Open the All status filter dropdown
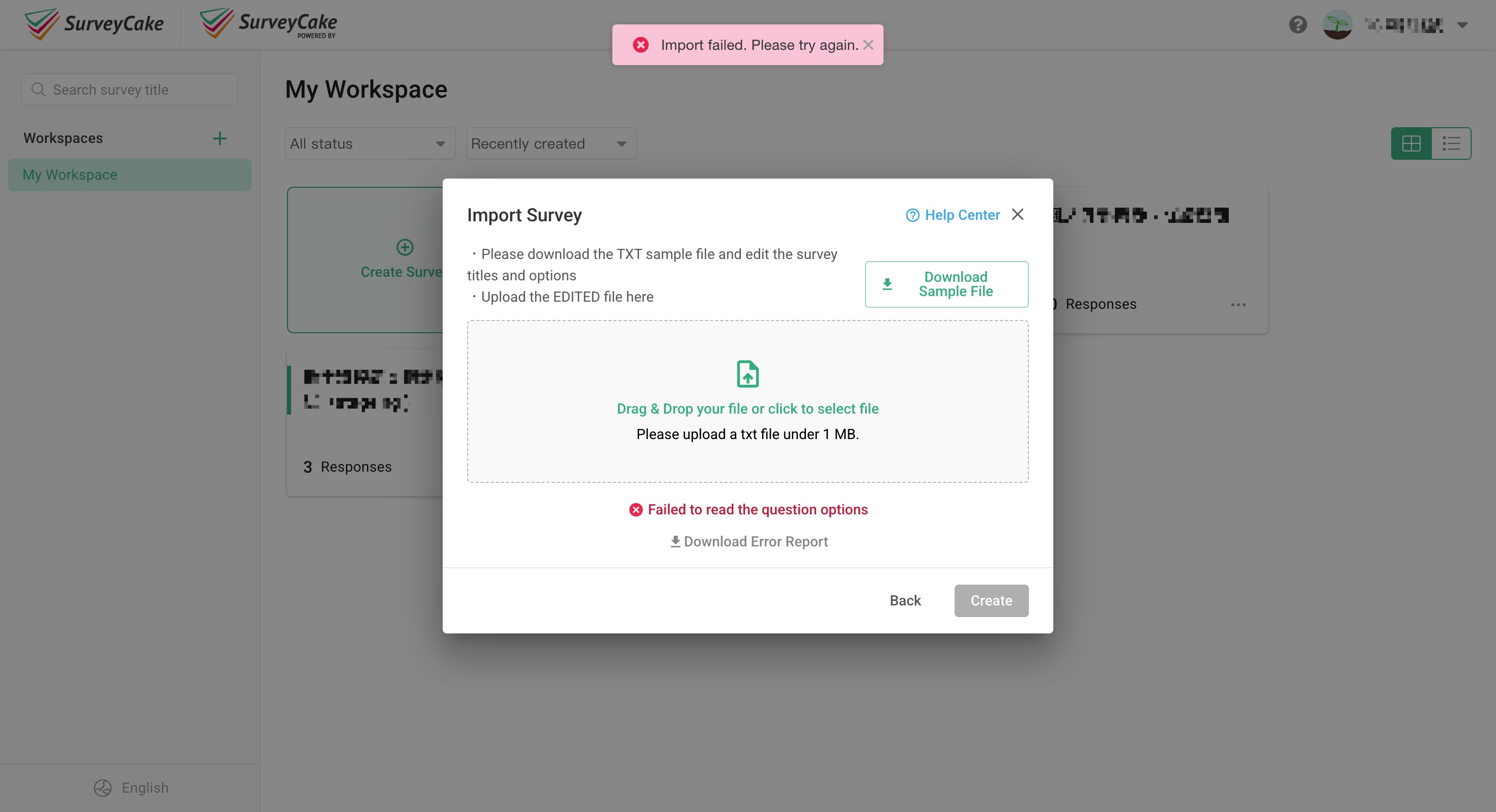Screen dimensions: 1496x812 point(369,143)
